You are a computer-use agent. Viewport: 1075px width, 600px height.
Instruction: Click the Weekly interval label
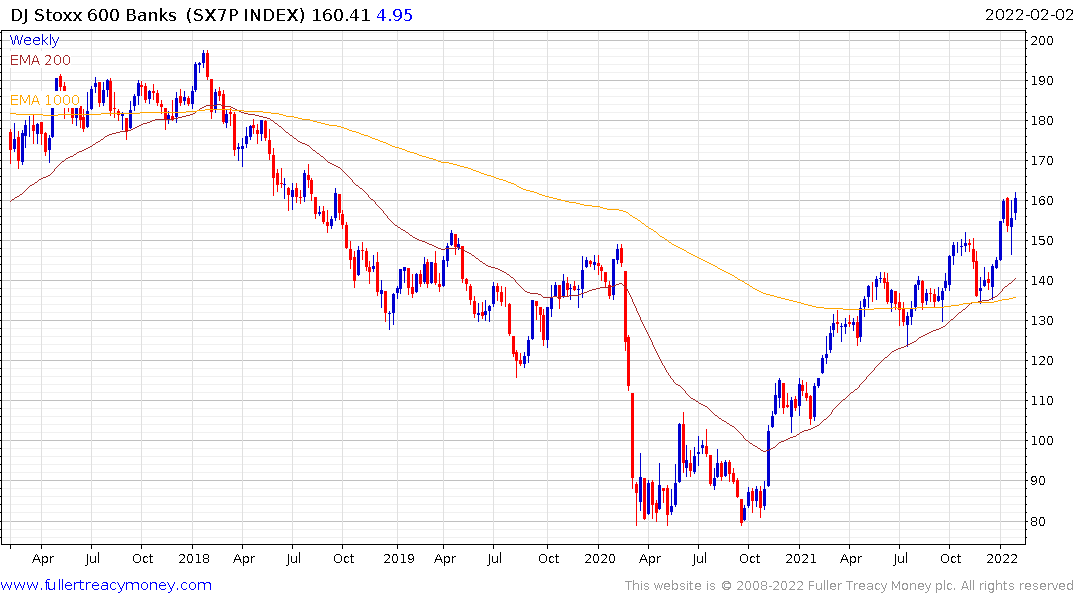34,40
